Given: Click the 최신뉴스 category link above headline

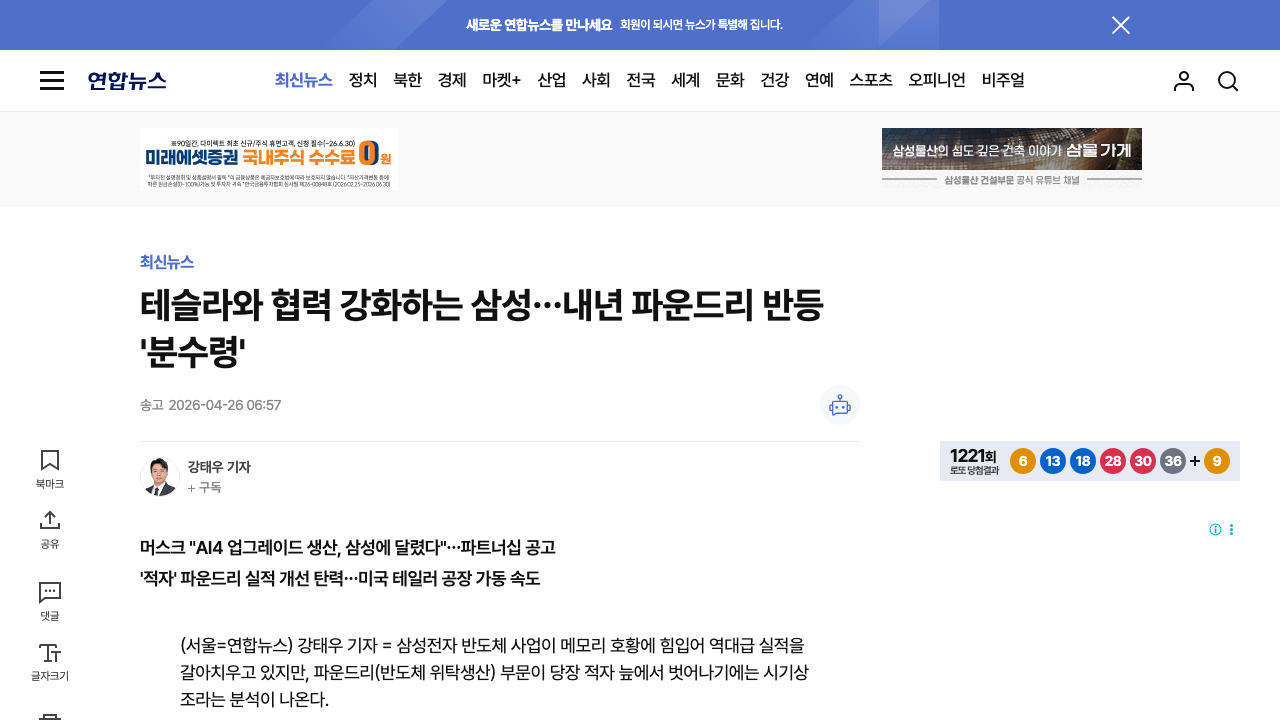Looking at the screenshot, I should tap(167, 262).
